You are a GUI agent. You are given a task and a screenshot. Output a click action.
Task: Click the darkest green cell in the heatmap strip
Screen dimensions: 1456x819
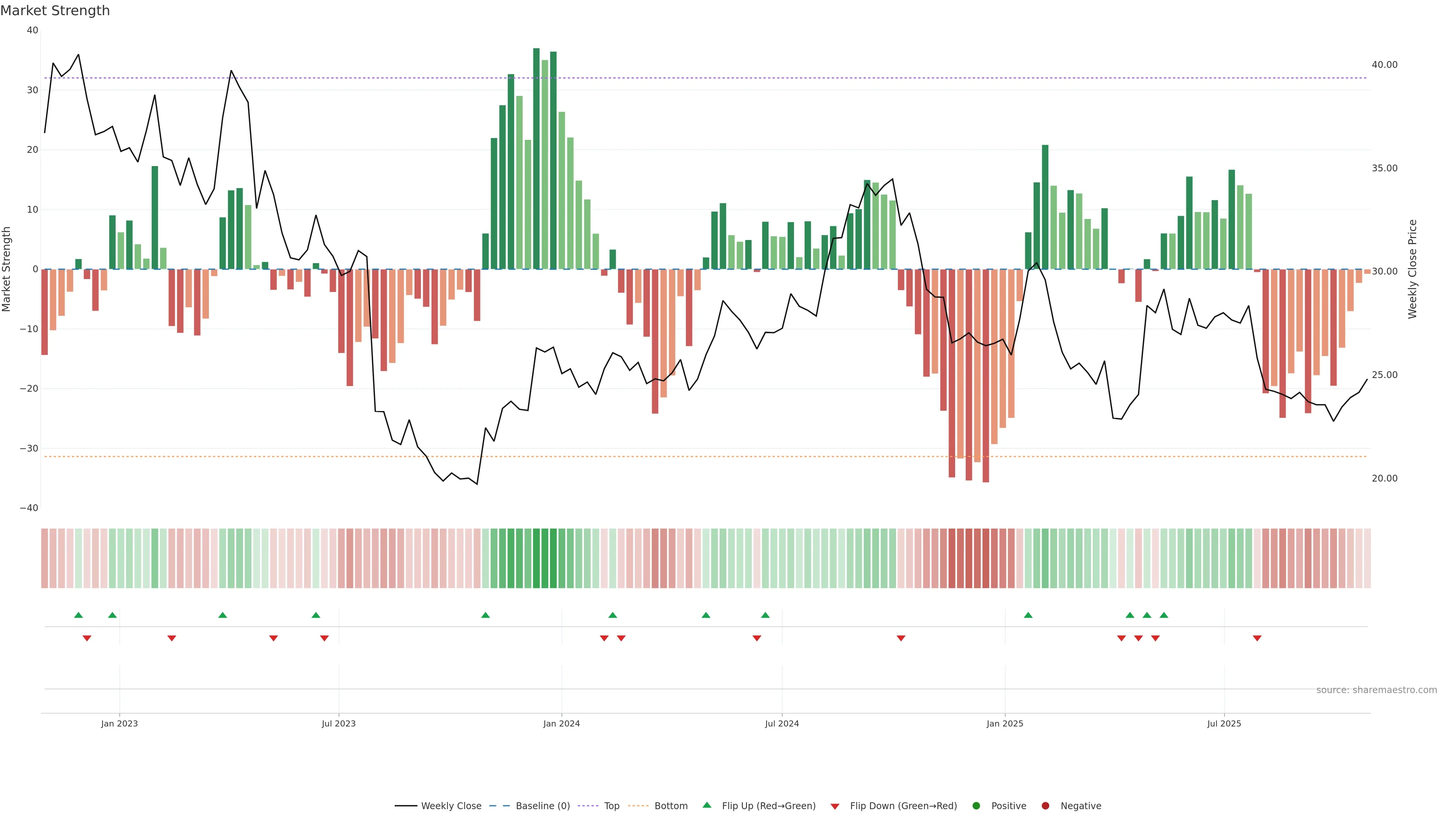[537, 559]
